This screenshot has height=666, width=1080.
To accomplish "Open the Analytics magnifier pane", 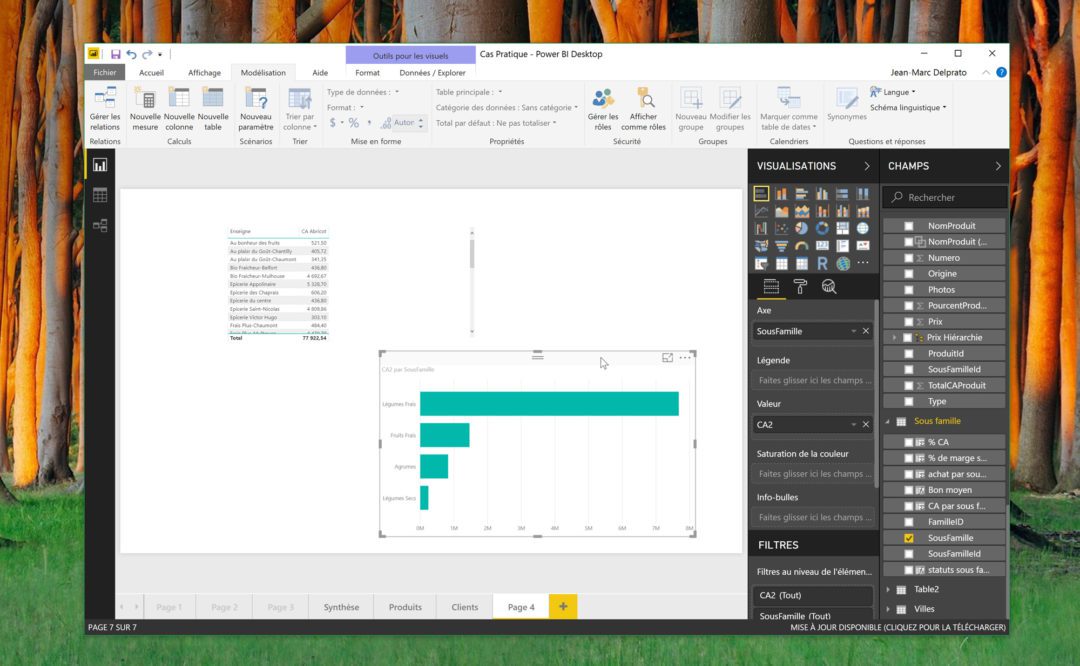I will pos(829,287).
